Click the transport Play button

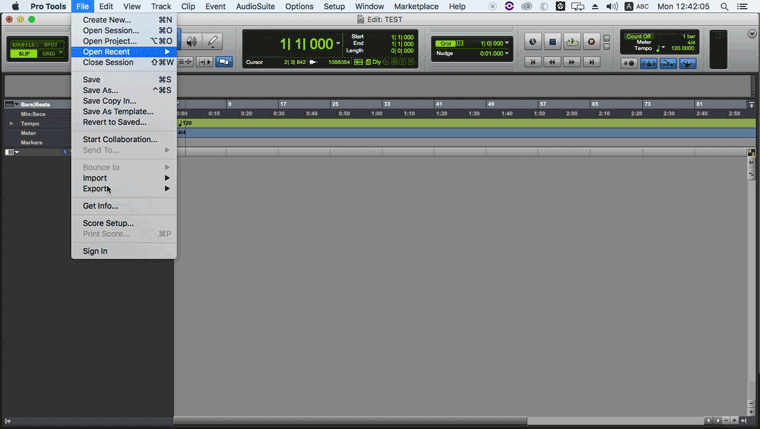pos(572,42)
